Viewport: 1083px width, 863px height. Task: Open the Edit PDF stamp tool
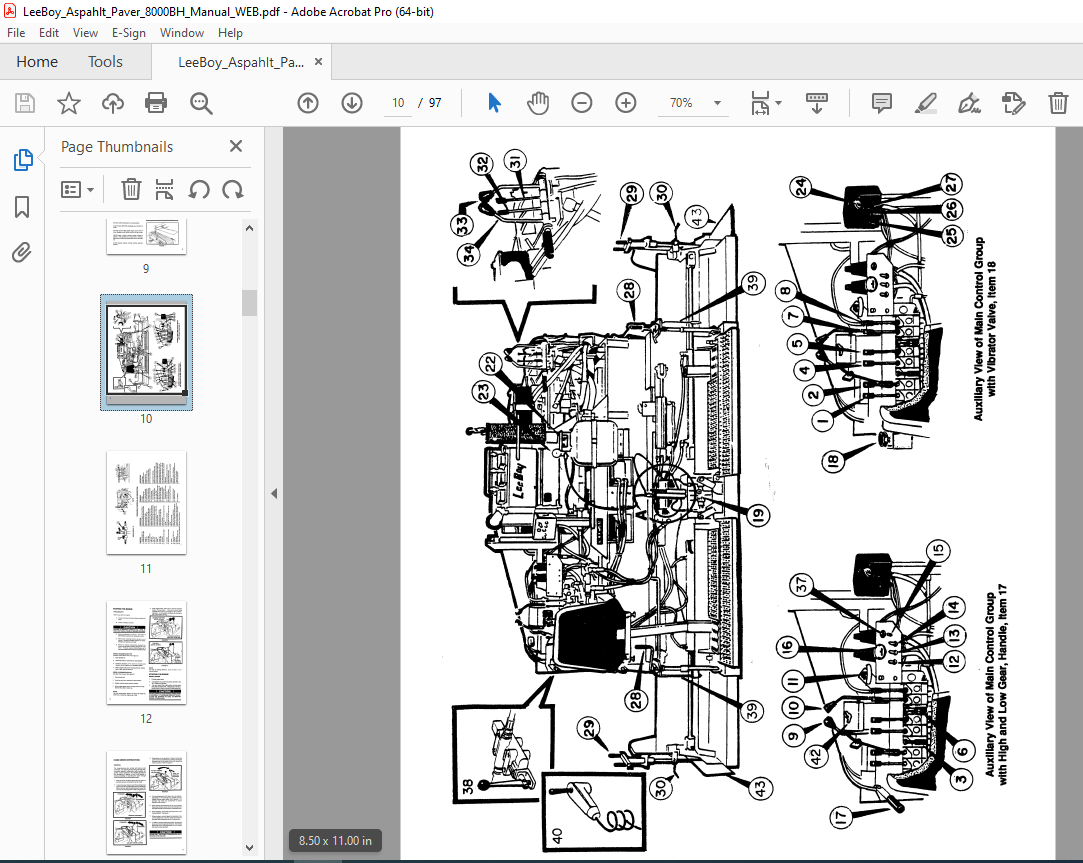1013,103
